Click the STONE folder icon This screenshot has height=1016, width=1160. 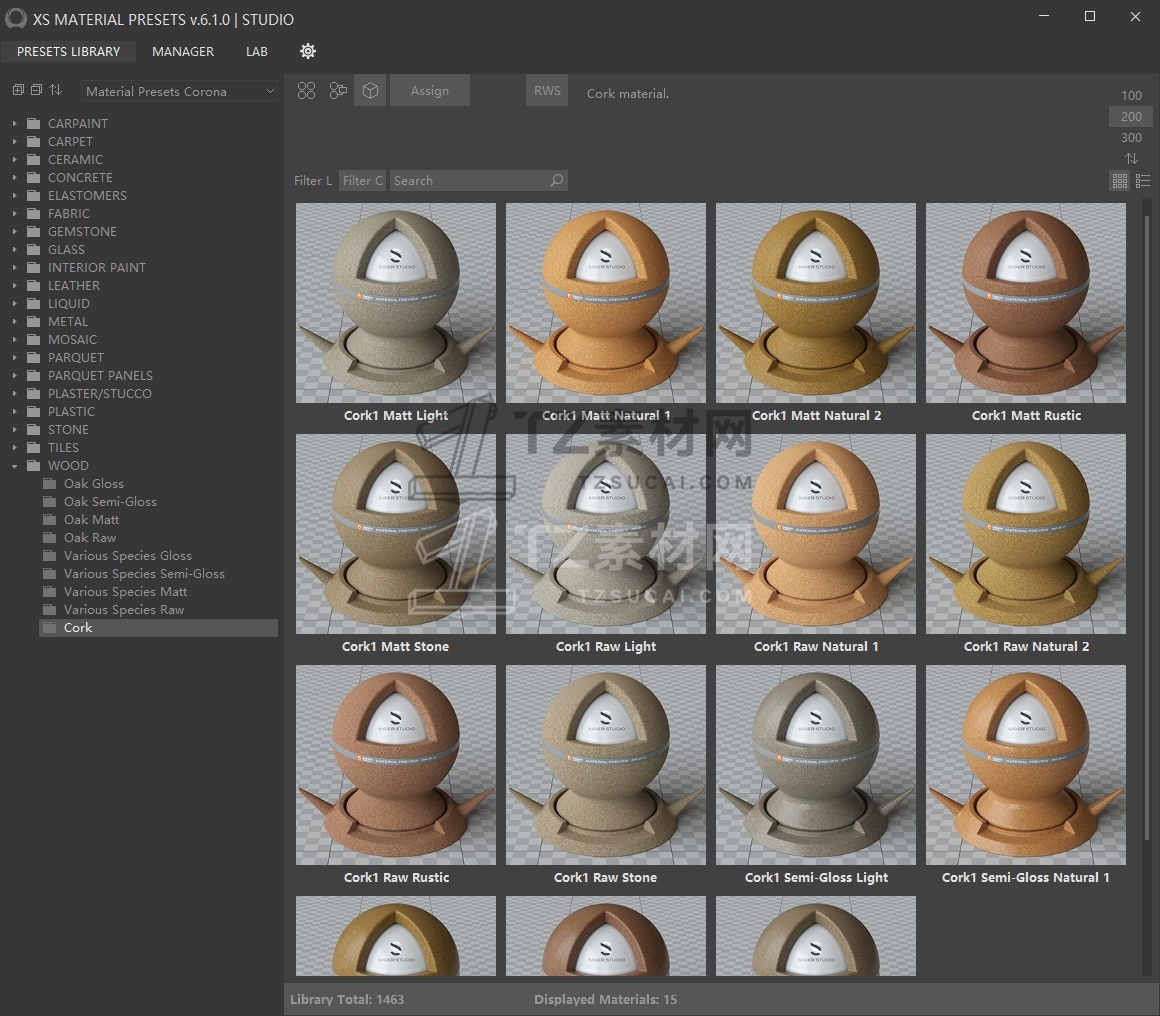(33, 429)
